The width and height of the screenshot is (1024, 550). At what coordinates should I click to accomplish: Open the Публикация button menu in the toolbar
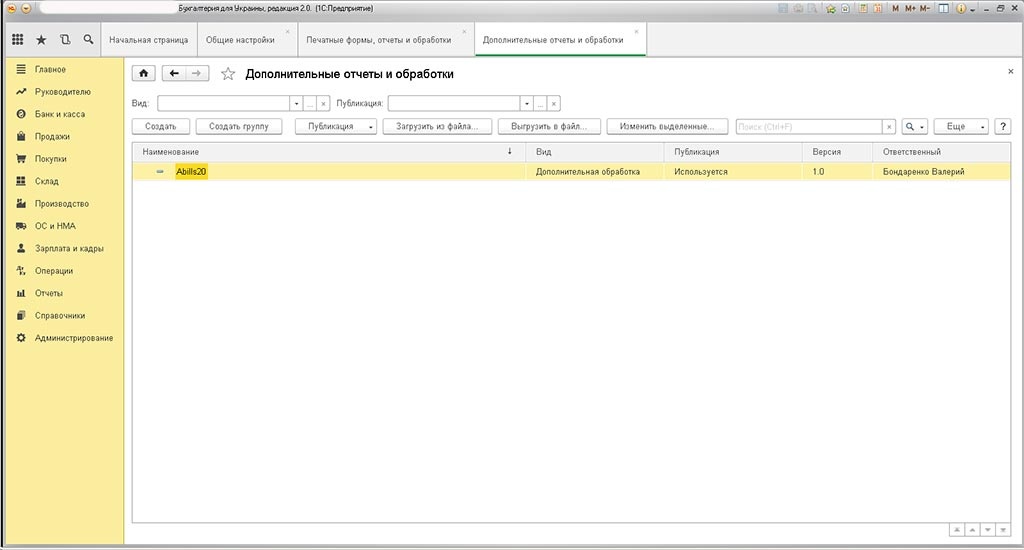[x=336, y=127]
